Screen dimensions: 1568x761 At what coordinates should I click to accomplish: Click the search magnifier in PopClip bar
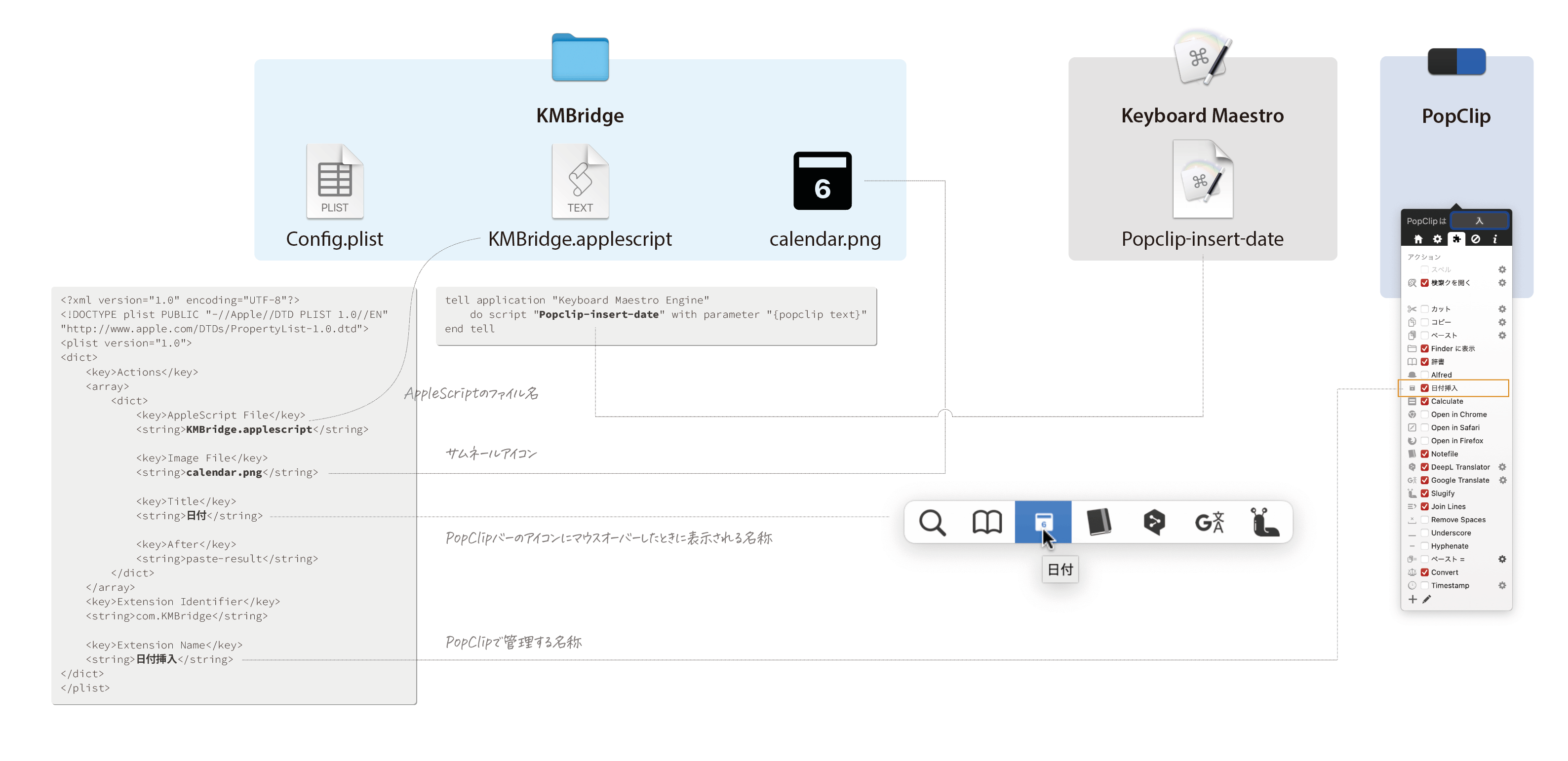(932, 522)
